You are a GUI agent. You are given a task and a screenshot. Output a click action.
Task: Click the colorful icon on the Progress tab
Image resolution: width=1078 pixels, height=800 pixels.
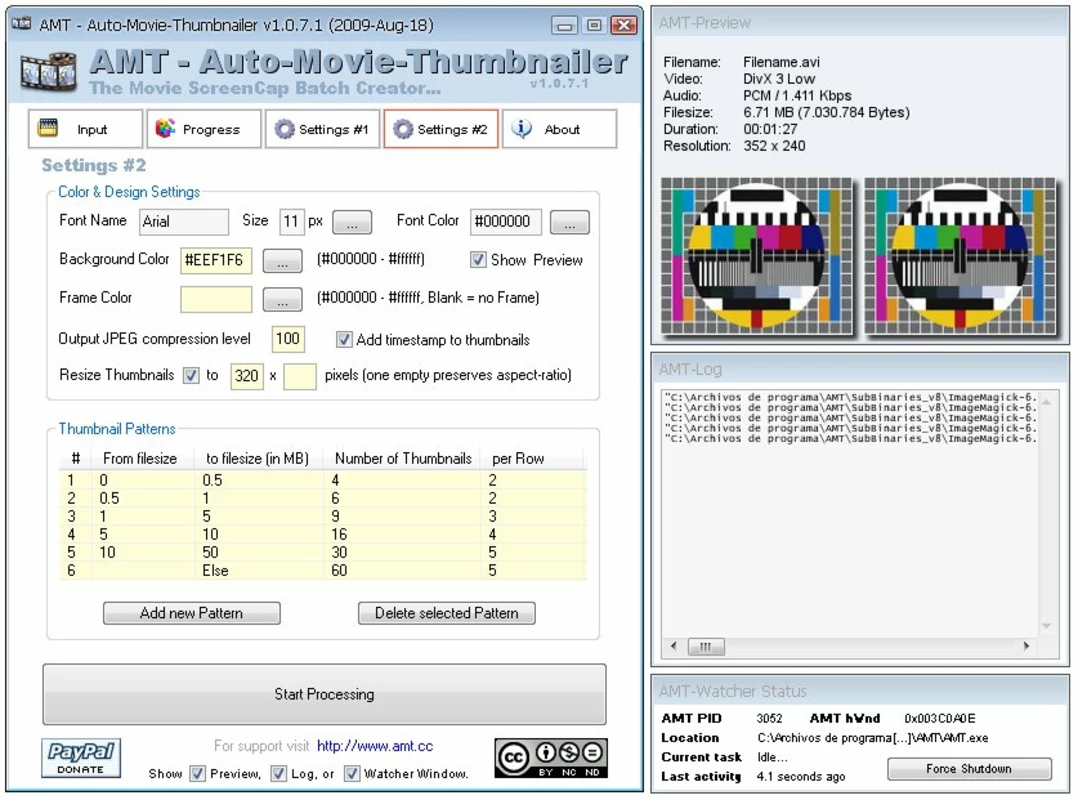[x=165, y=129]
